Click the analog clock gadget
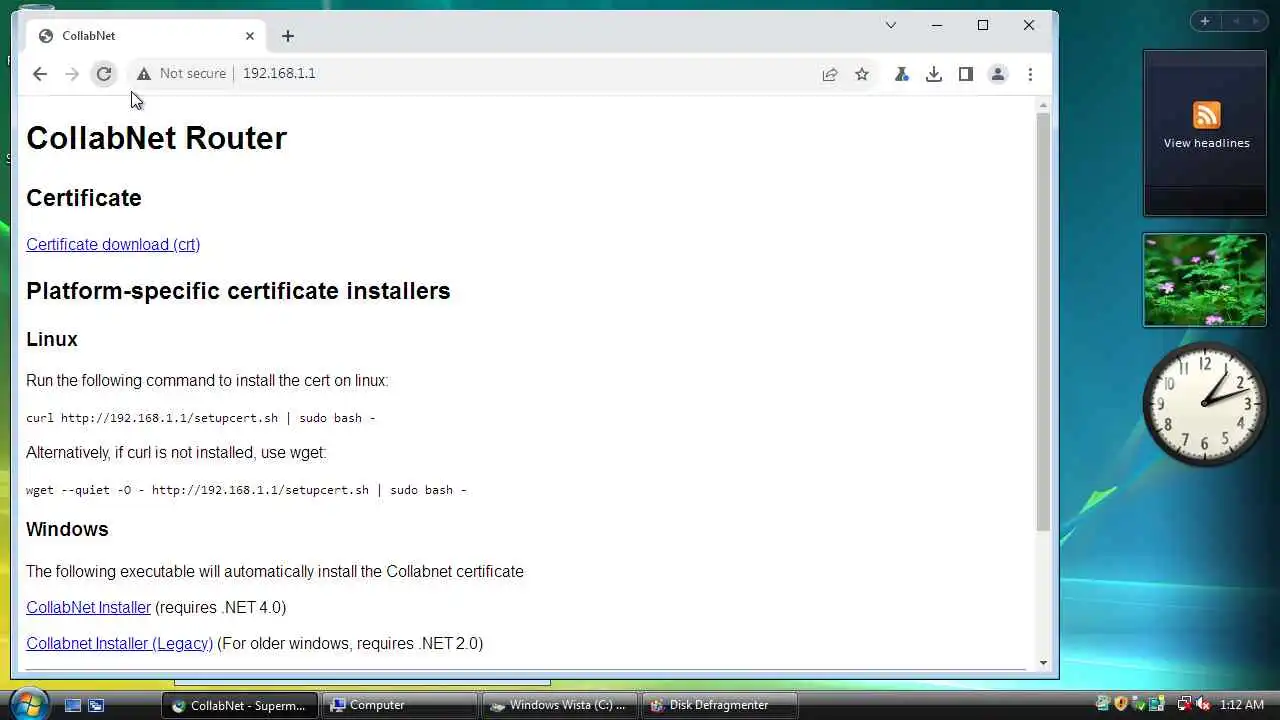The image size is (1280, 720). click(x=1204, y=404)
